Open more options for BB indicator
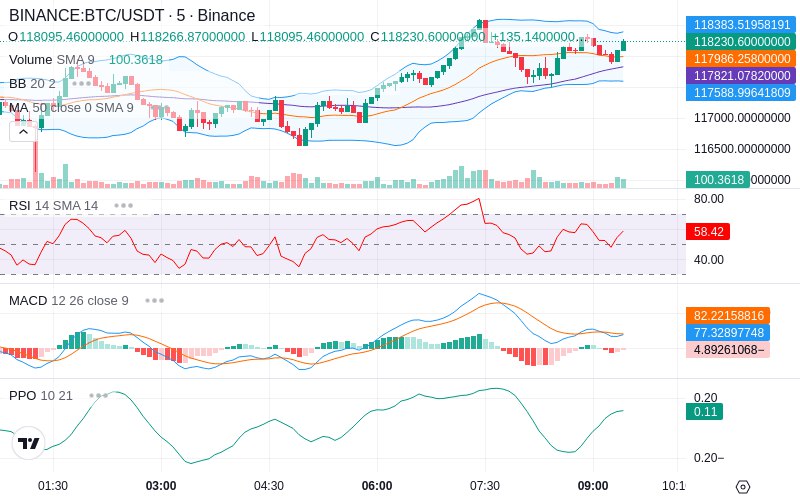The image size is (800, 500). point(82,83)
